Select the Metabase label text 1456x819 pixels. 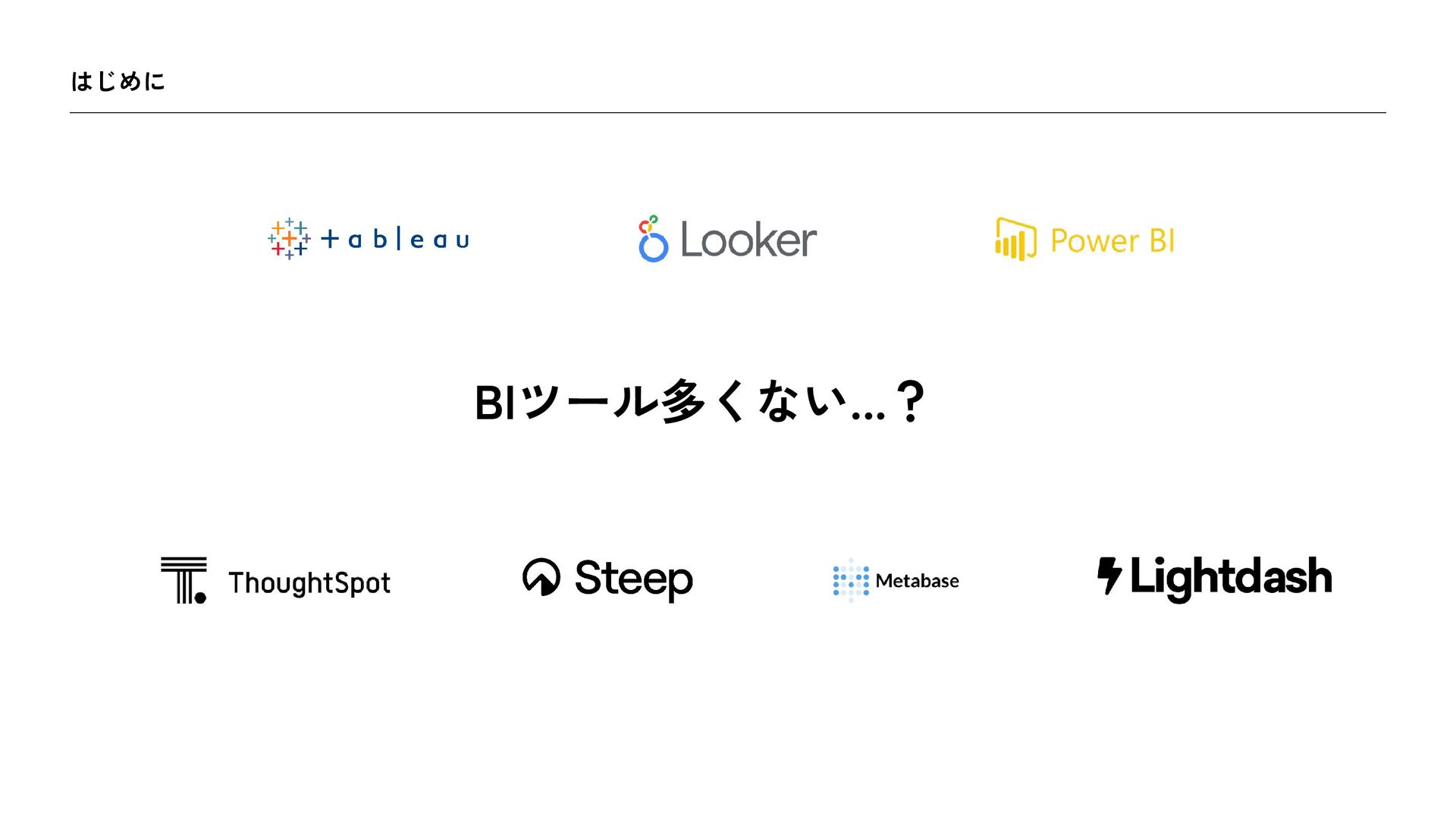[x=917, y=581]
